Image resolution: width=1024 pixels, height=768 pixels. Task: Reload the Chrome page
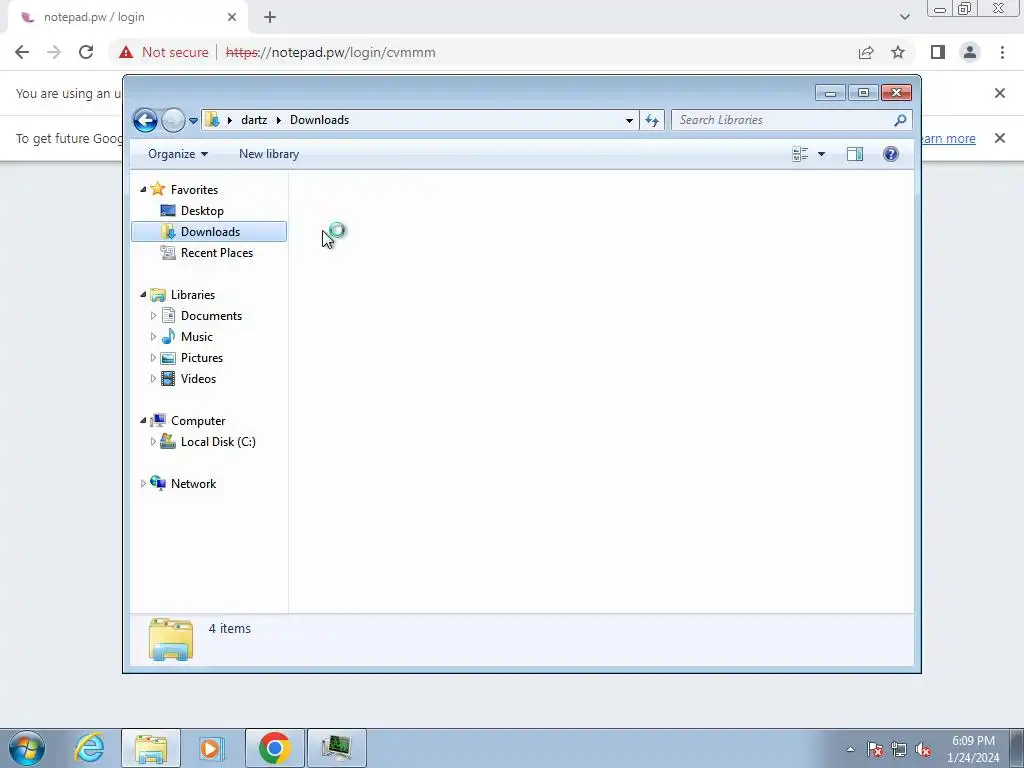[86, 52]
